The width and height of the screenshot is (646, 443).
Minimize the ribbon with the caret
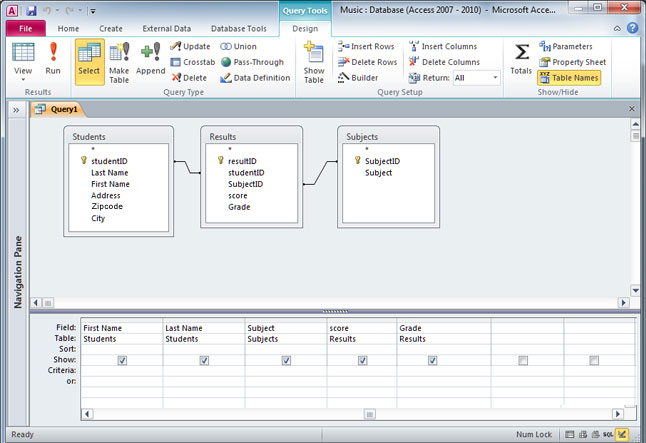pos(617,28)
